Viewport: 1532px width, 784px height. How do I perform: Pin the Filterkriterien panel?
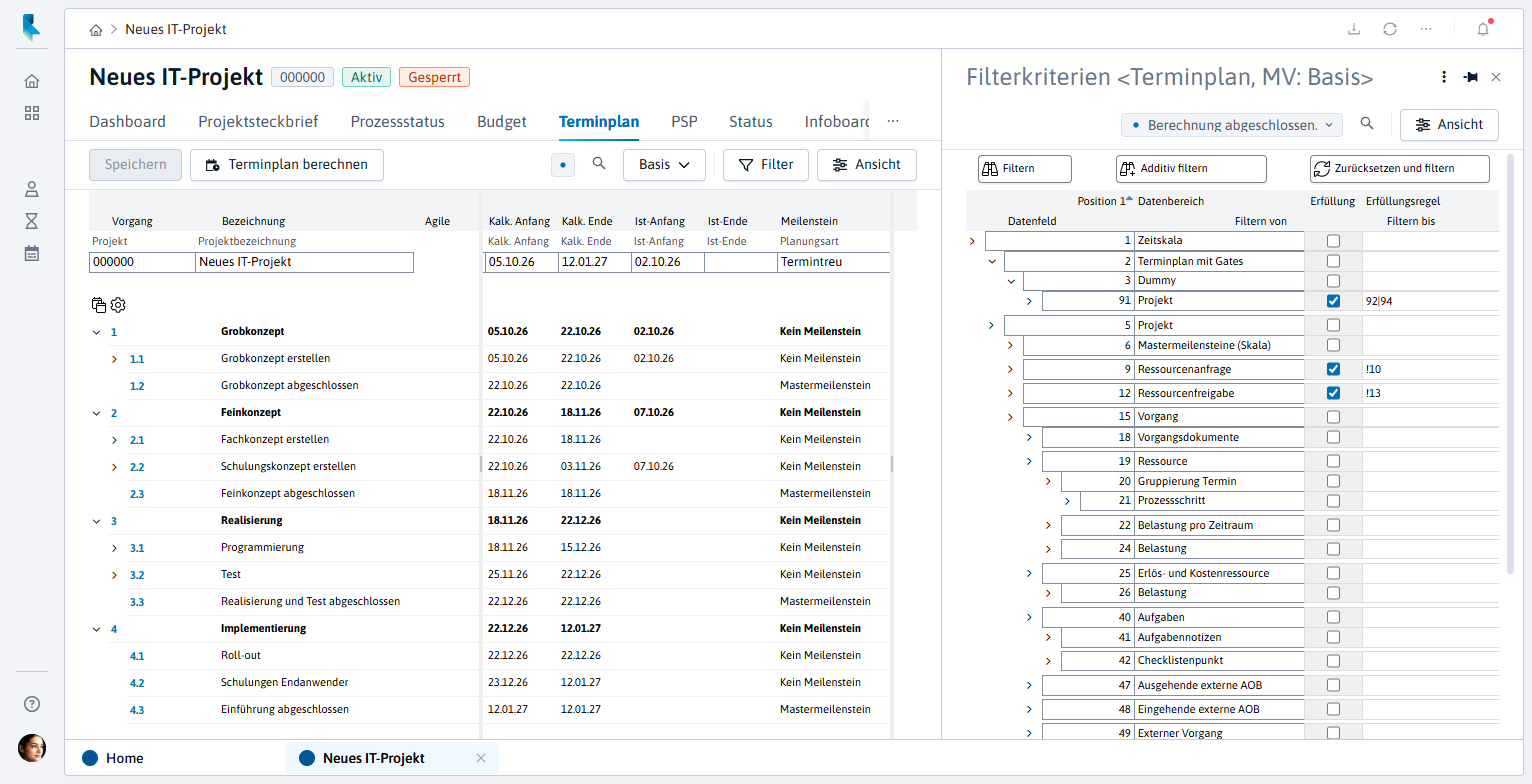[1470, 77]
